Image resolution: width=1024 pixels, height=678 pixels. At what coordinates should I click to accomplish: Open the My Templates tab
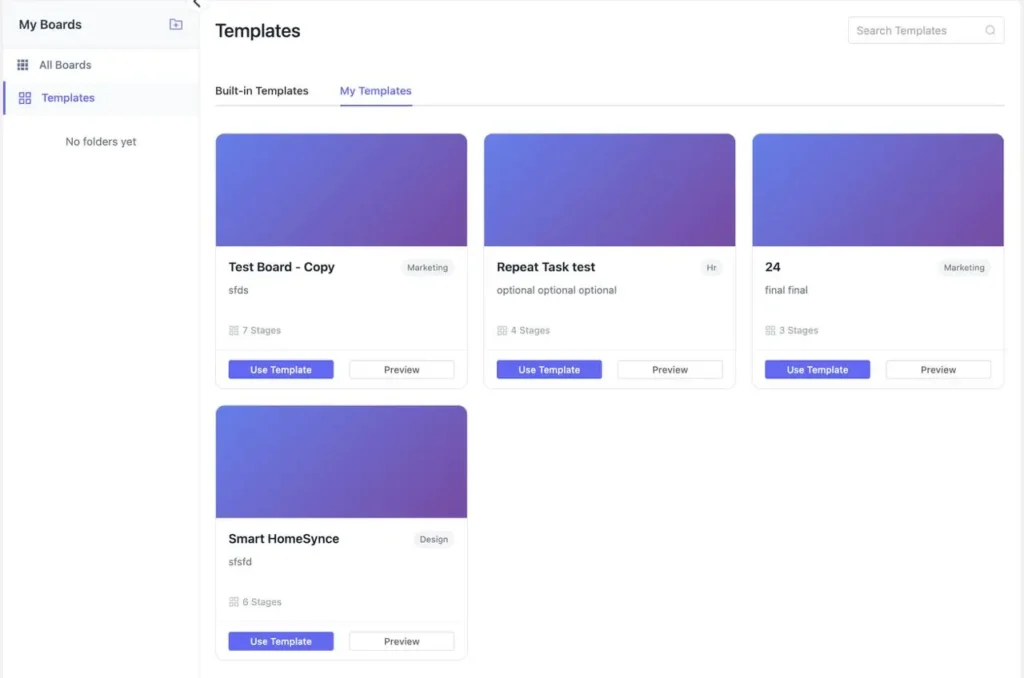[375, 90]
